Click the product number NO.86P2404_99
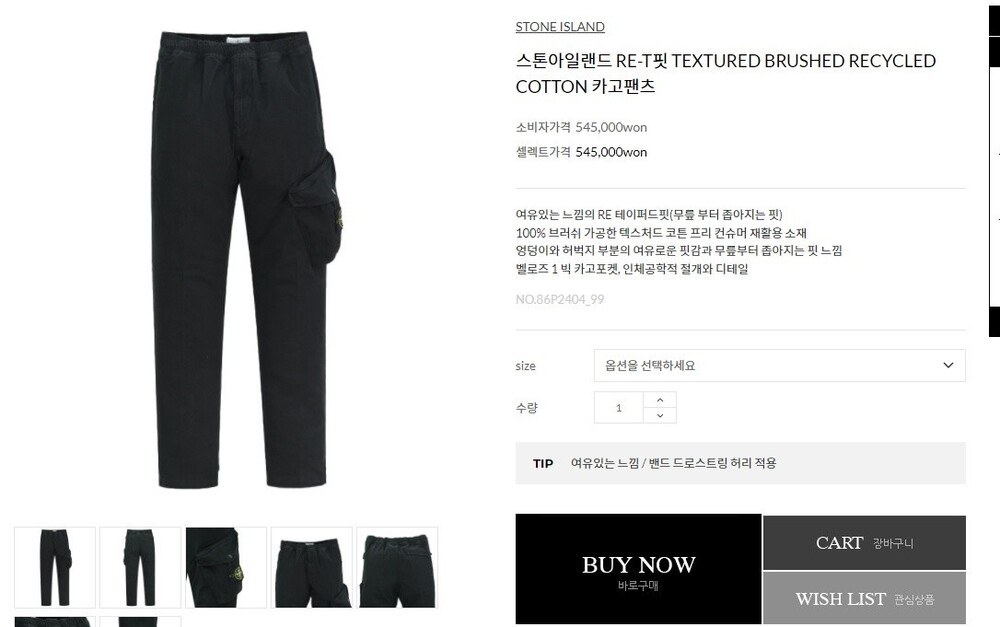The height and width of the screenshot is (627, 1000). tap(559, 299)
